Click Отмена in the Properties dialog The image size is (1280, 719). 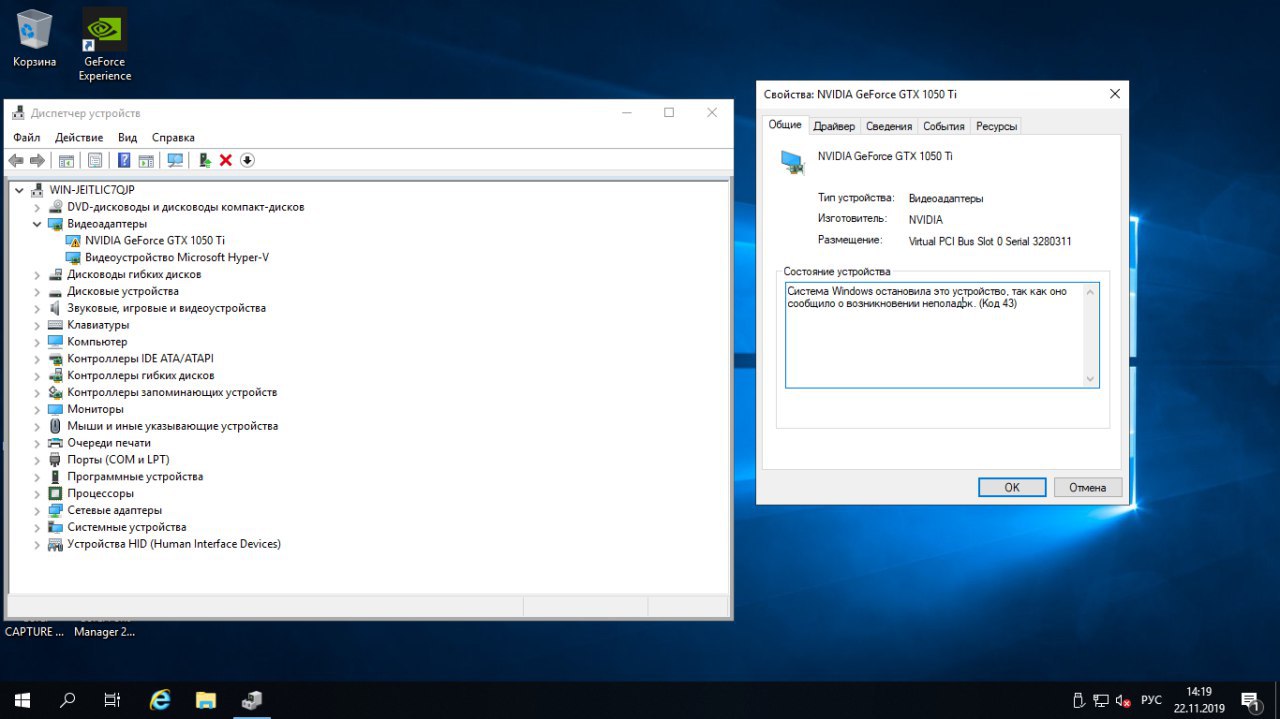1088,487
